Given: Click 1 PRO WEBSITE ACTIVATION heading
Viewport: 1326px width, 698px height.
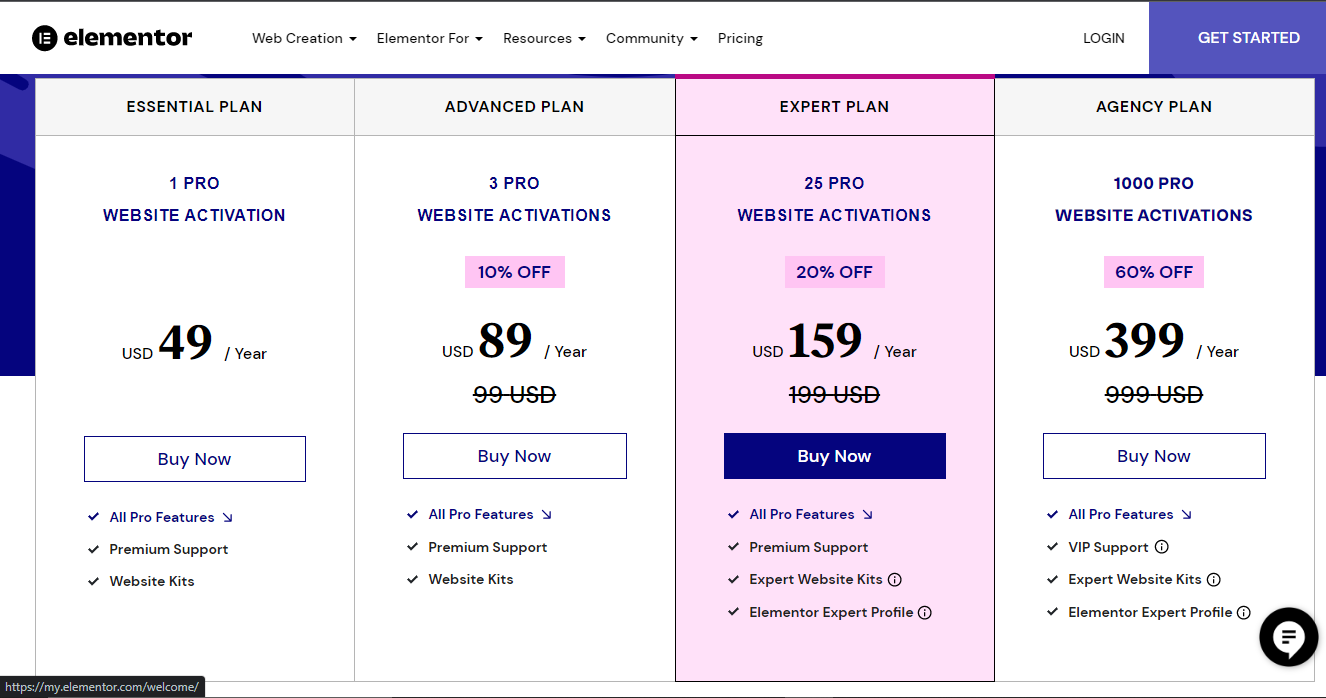Looking at the screenshot, I should [x=195, y=199].
